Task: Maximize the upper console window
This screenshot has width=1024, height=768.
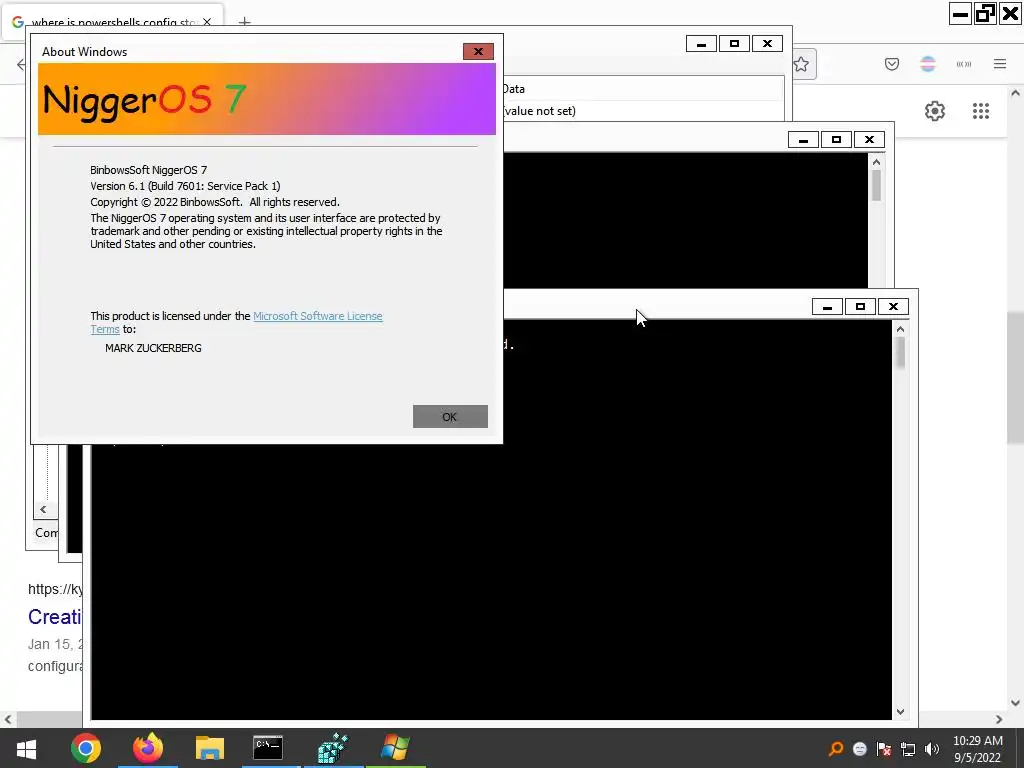Action: pyautogui.click(x=836, y=140)
